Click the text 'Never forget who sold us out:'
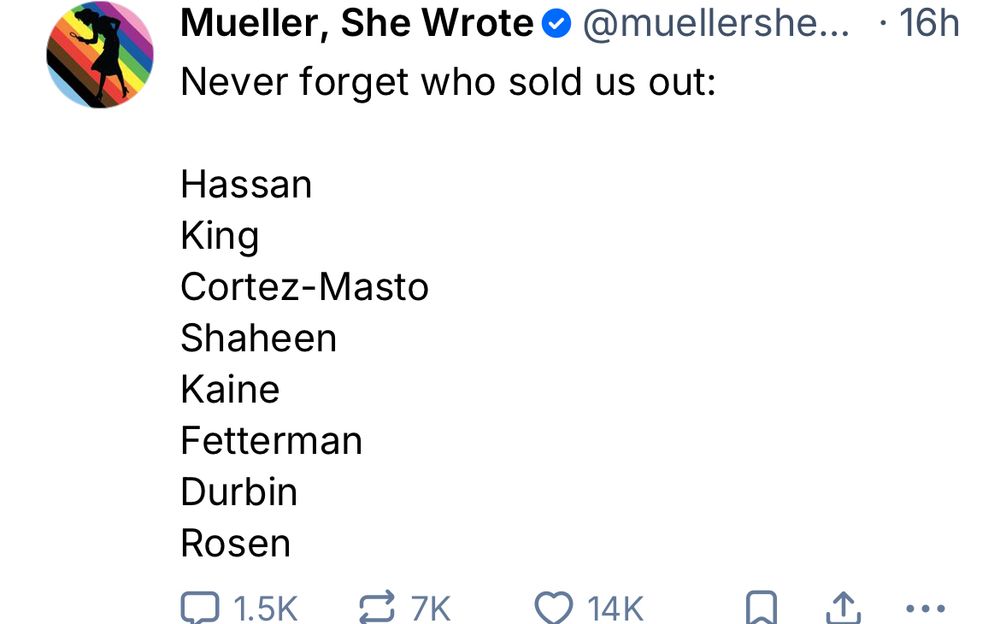The width and height of the screenshot is (1000, 624). coord(448,81)
